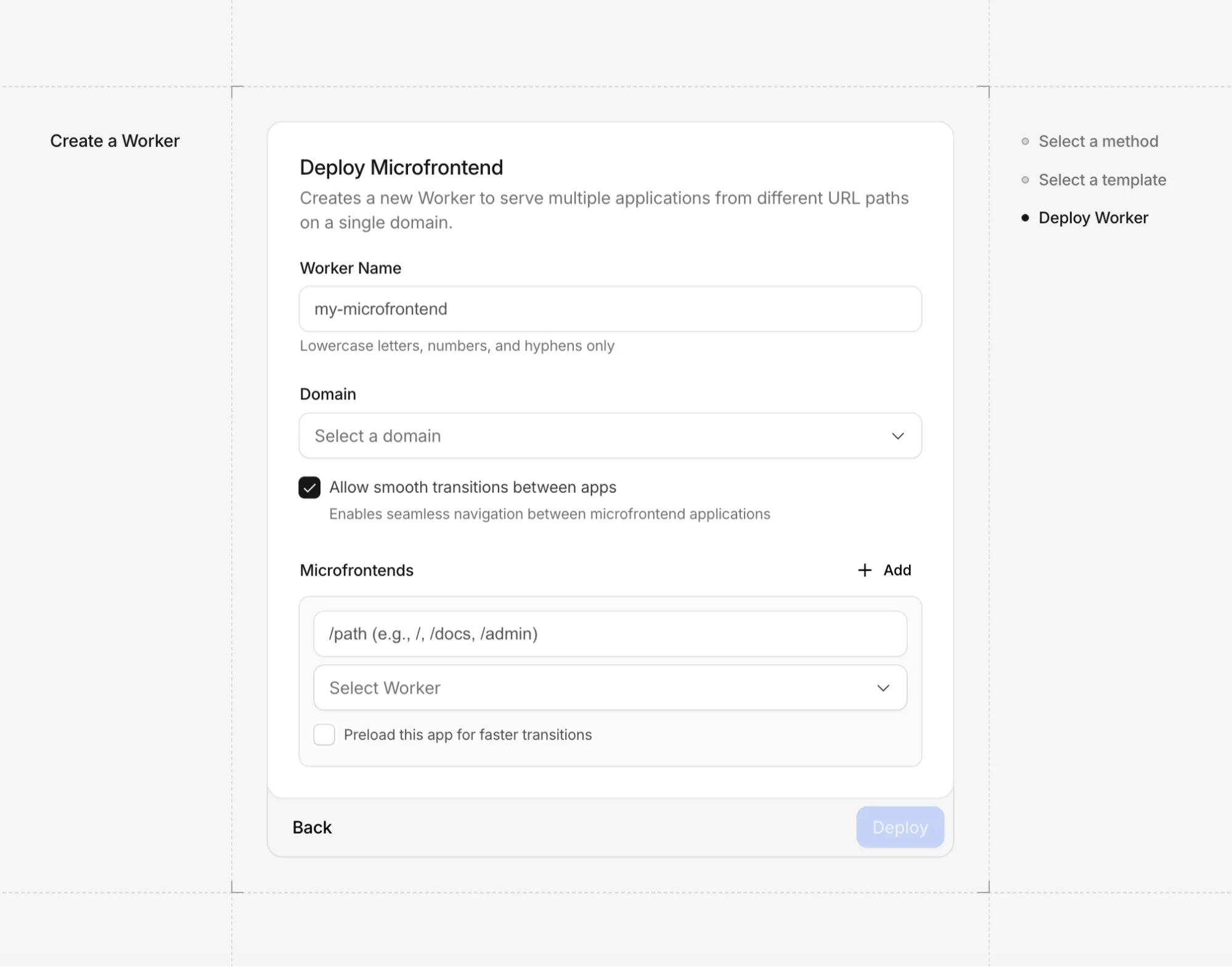The width and height of the screenshot is (1232, 967).
Task: Click the chevron on the Select Worker dropdown
Action: tap(884, 687)
